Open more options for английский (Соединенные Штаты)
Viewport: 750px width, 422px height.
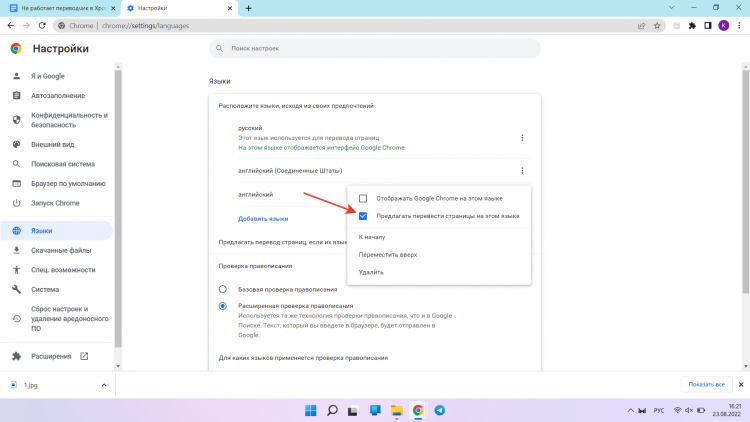pyautogui.click(x=522, y=171)
